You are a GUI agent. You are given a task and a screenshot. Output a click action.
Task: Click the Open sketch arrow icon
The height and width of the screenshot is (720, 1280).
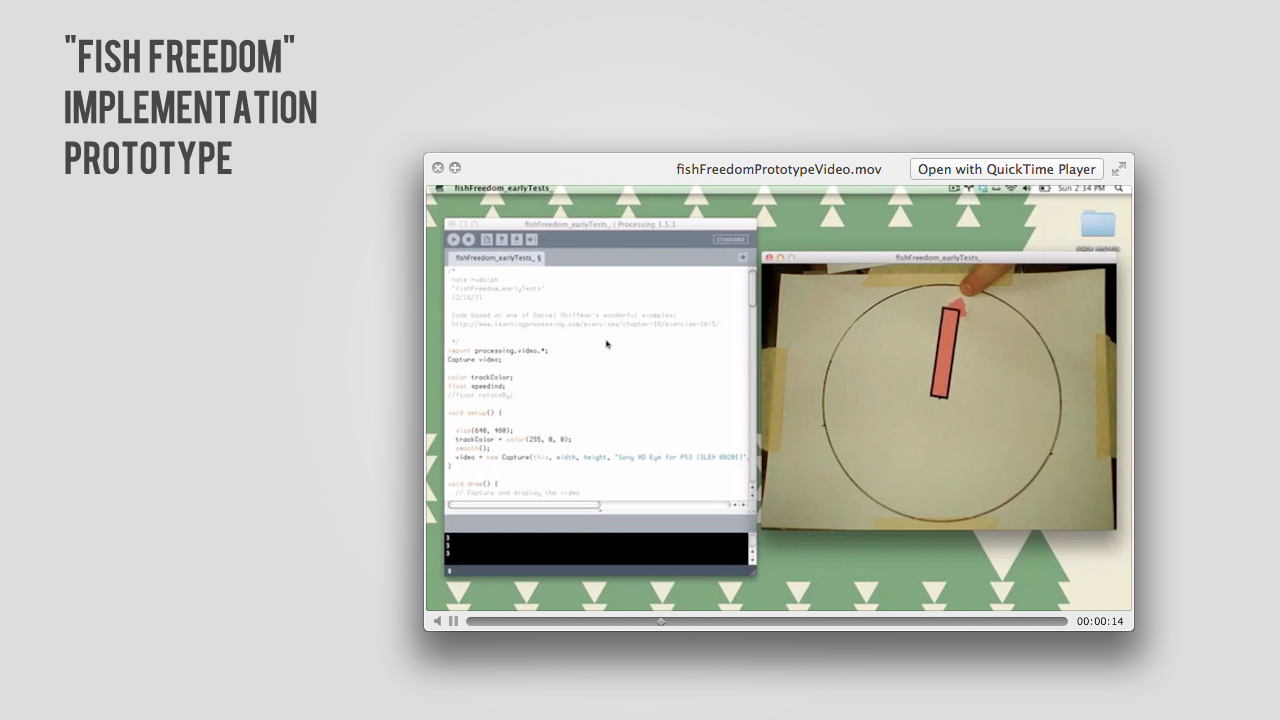pyautogui.click(x=502, y=240)
